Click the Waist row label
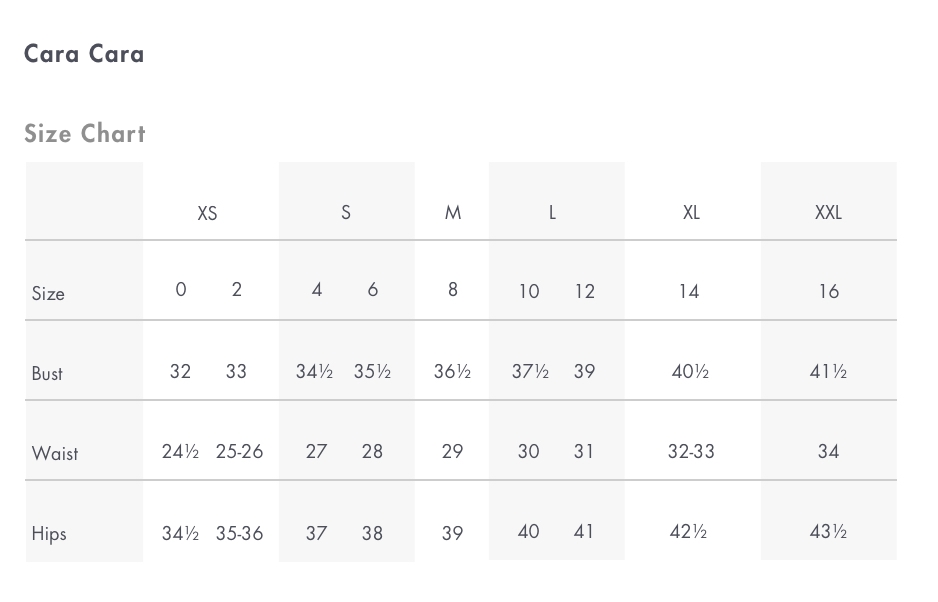Image resolution: width=938 pixels, height=602 pixels. (x=54, y=453)
